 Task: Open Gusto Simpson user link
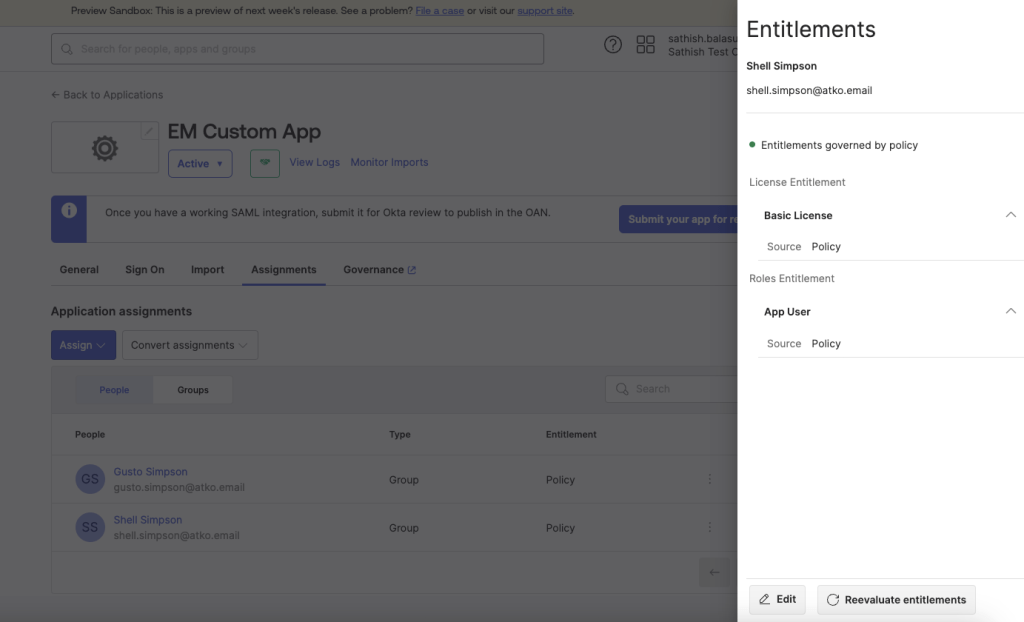tap(150, 471)
